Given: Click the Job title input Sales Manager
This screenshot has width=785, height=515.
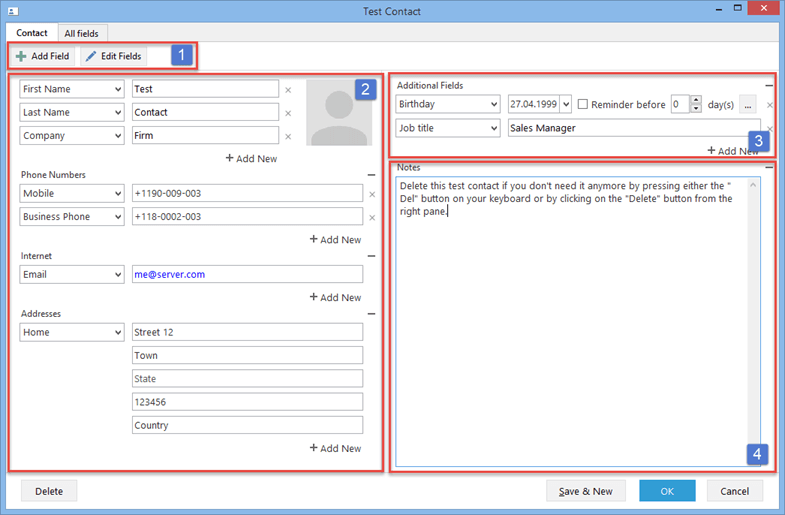Looking at the screenshot, I should tap(634, 128).
